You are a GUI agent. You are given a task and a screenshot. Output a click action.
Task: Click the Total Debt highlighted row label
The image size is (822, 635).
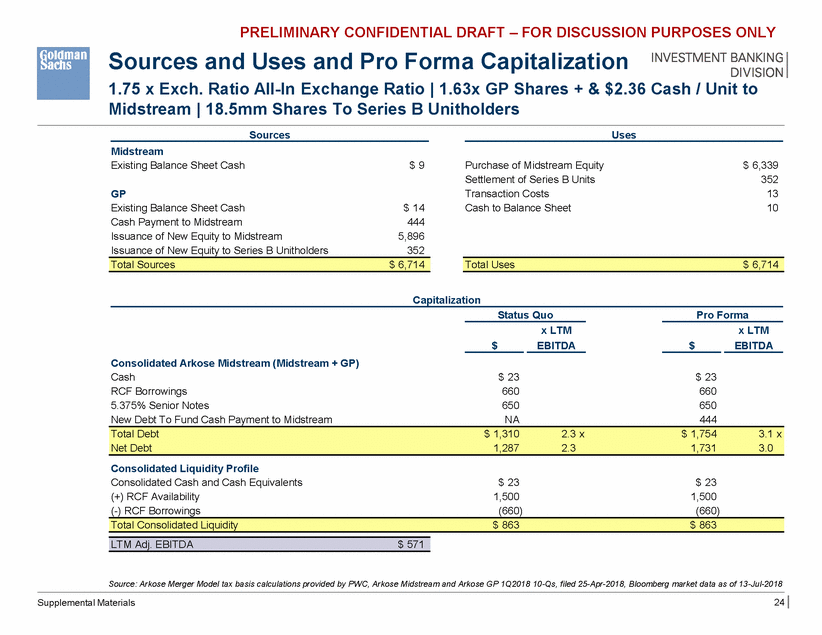coord(134,435)
